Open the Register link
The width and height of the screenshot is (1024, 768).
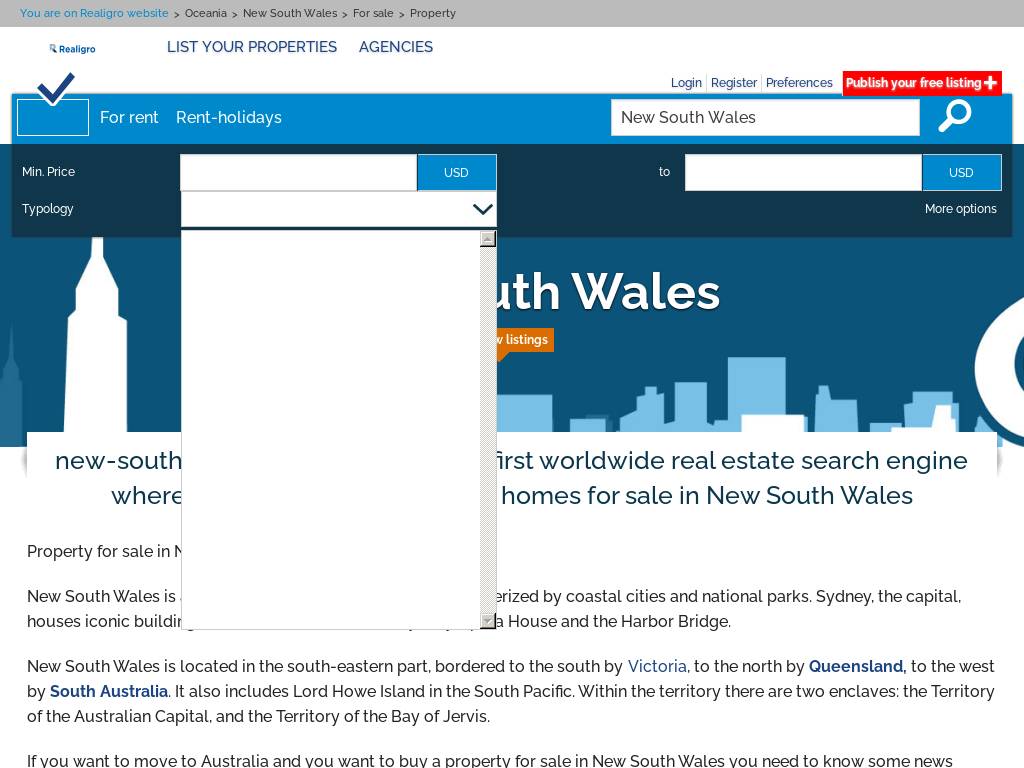pos(734,83)
